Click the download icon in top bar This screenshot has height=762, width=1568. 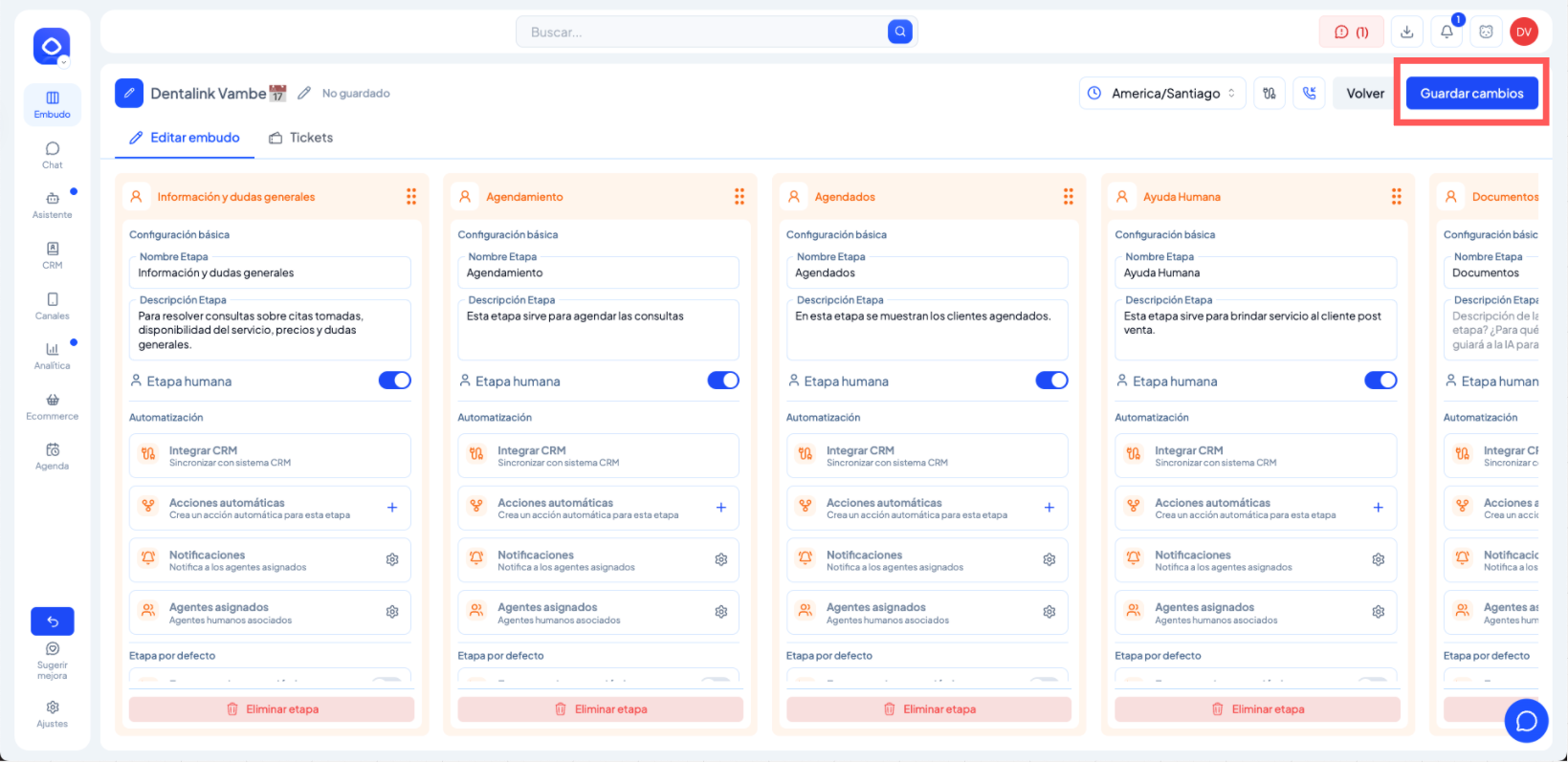(x=1406, y=33)
